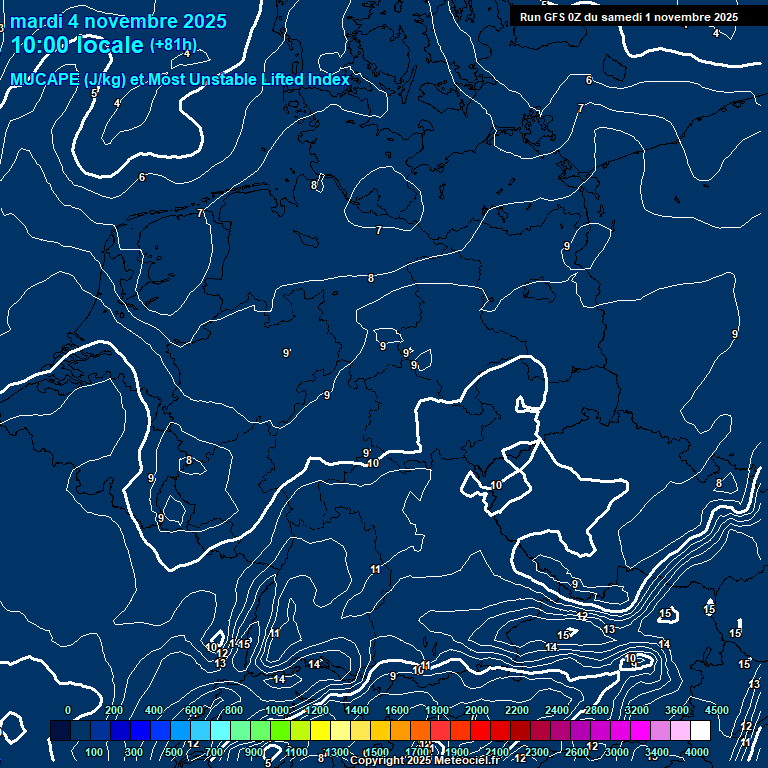768x768 pixels.
Task: Click the '100' legend value label
Action: point(94,752)
